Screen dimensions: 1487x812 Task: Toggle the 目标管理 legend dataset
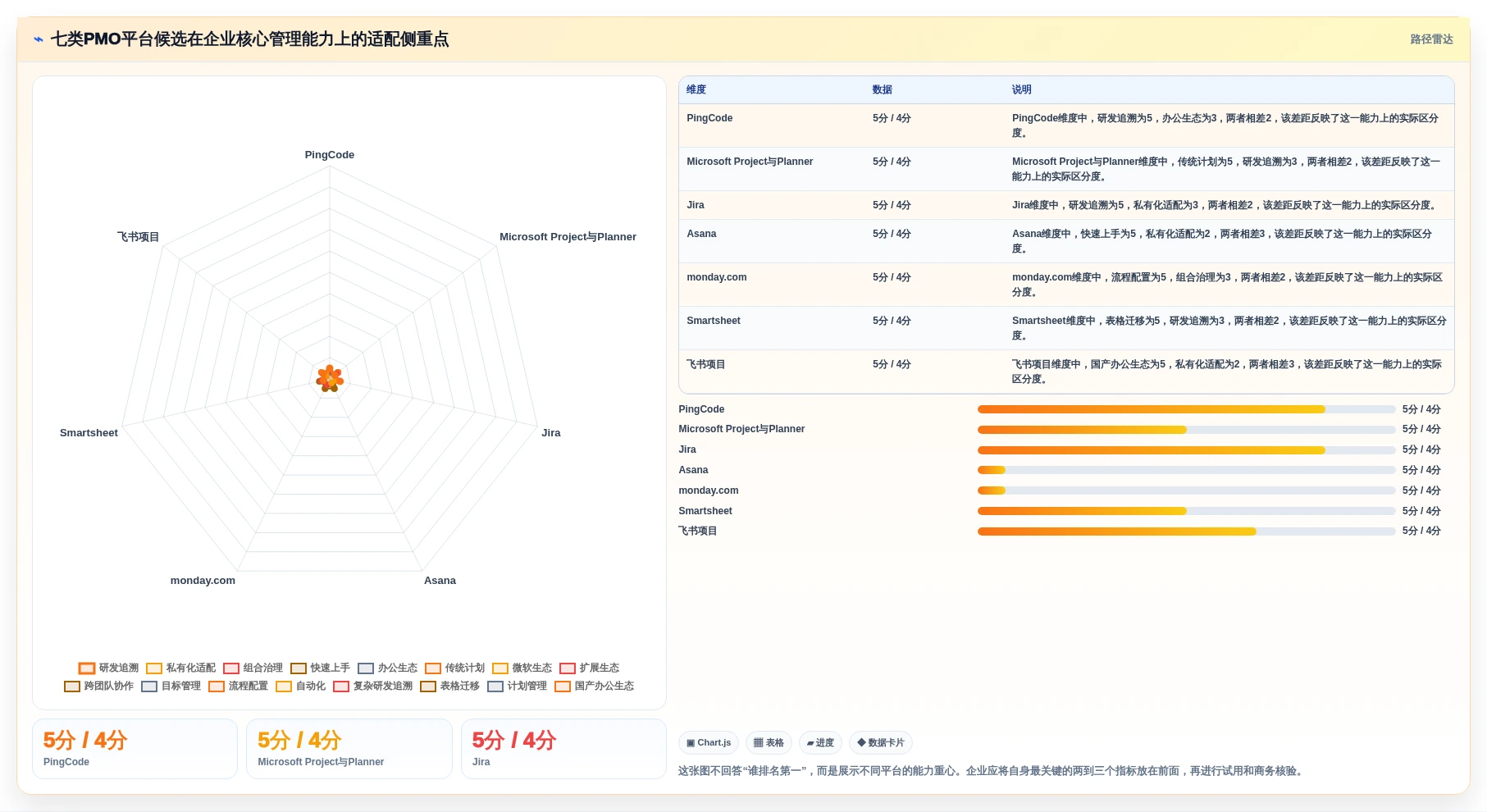171,687
